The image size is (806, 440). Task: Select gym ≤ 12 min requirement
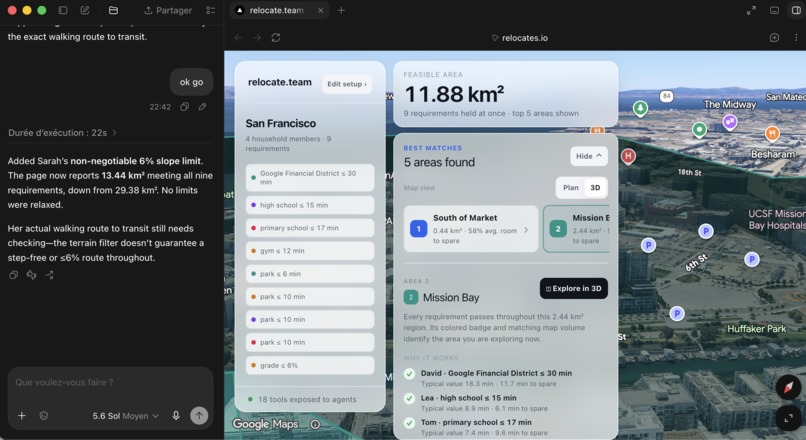point(309,251)
